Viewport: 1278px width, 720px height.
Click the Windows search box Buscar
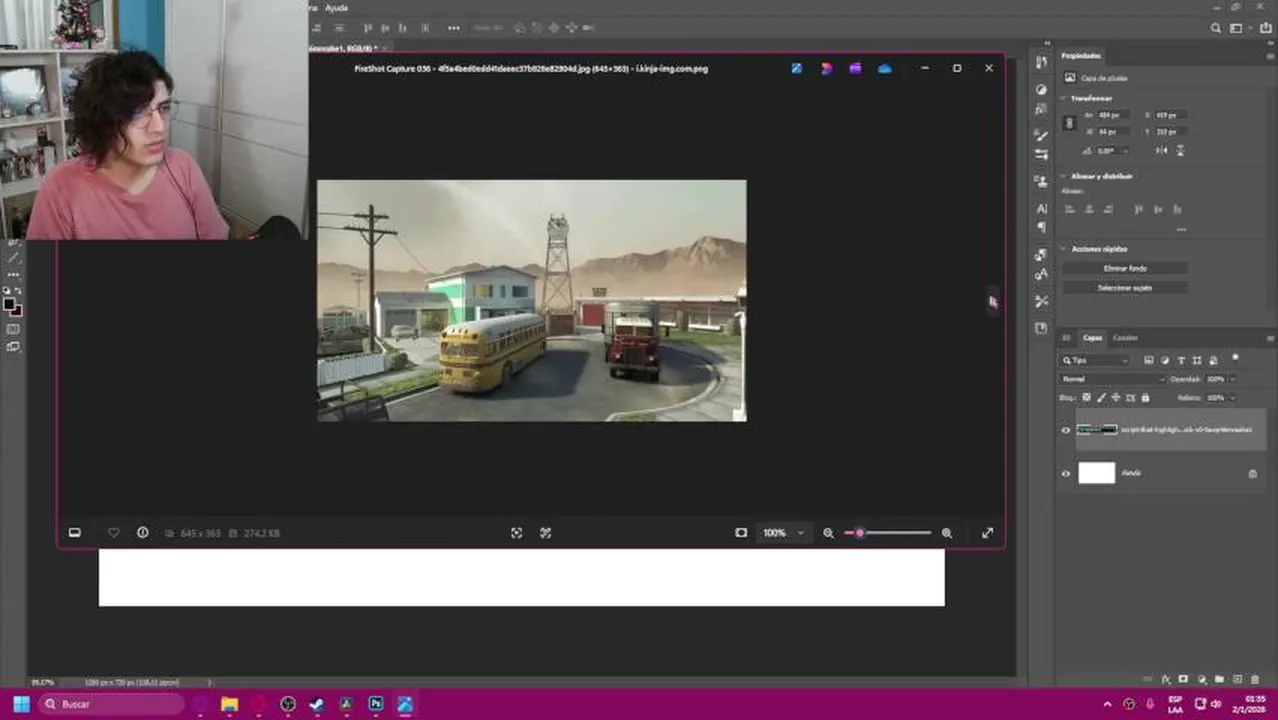(112, 704)
